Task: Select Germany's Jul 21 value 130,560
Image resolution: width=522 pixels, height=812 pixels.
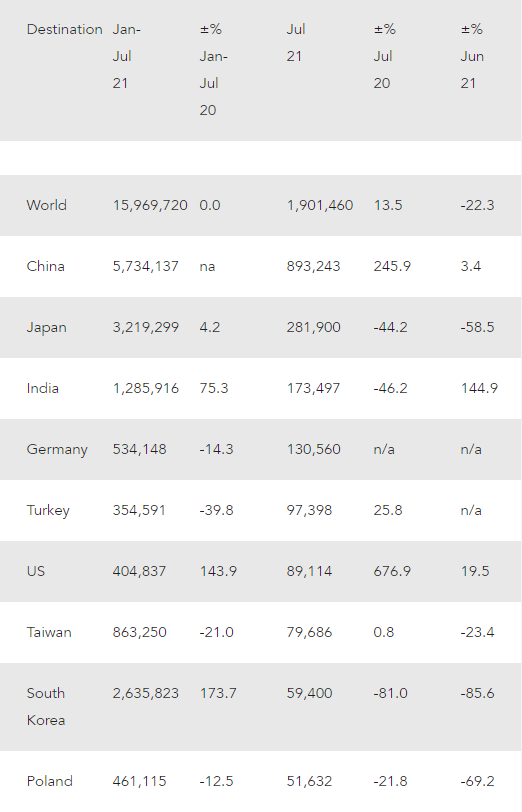Action: [x=314, y=450]
